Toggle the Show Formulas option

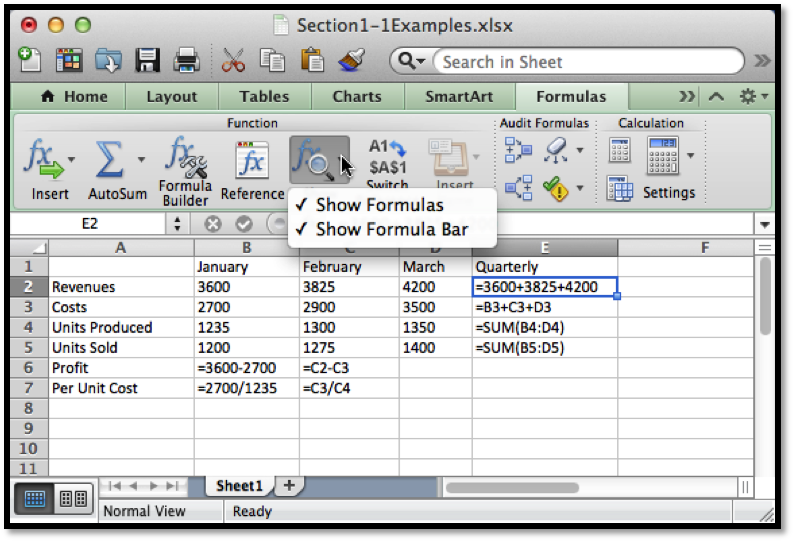(x=379, y=205)
